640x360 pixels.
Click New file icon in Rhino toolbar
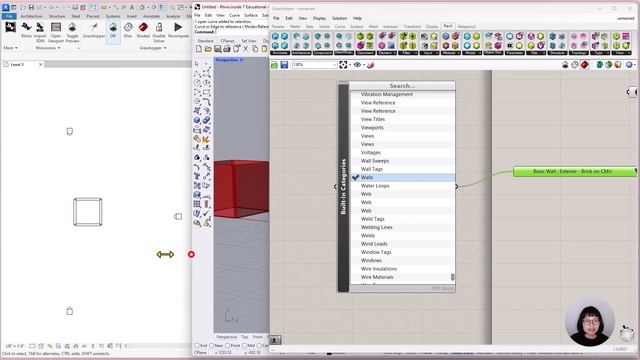pyautogui.click(x=199, y=49)
